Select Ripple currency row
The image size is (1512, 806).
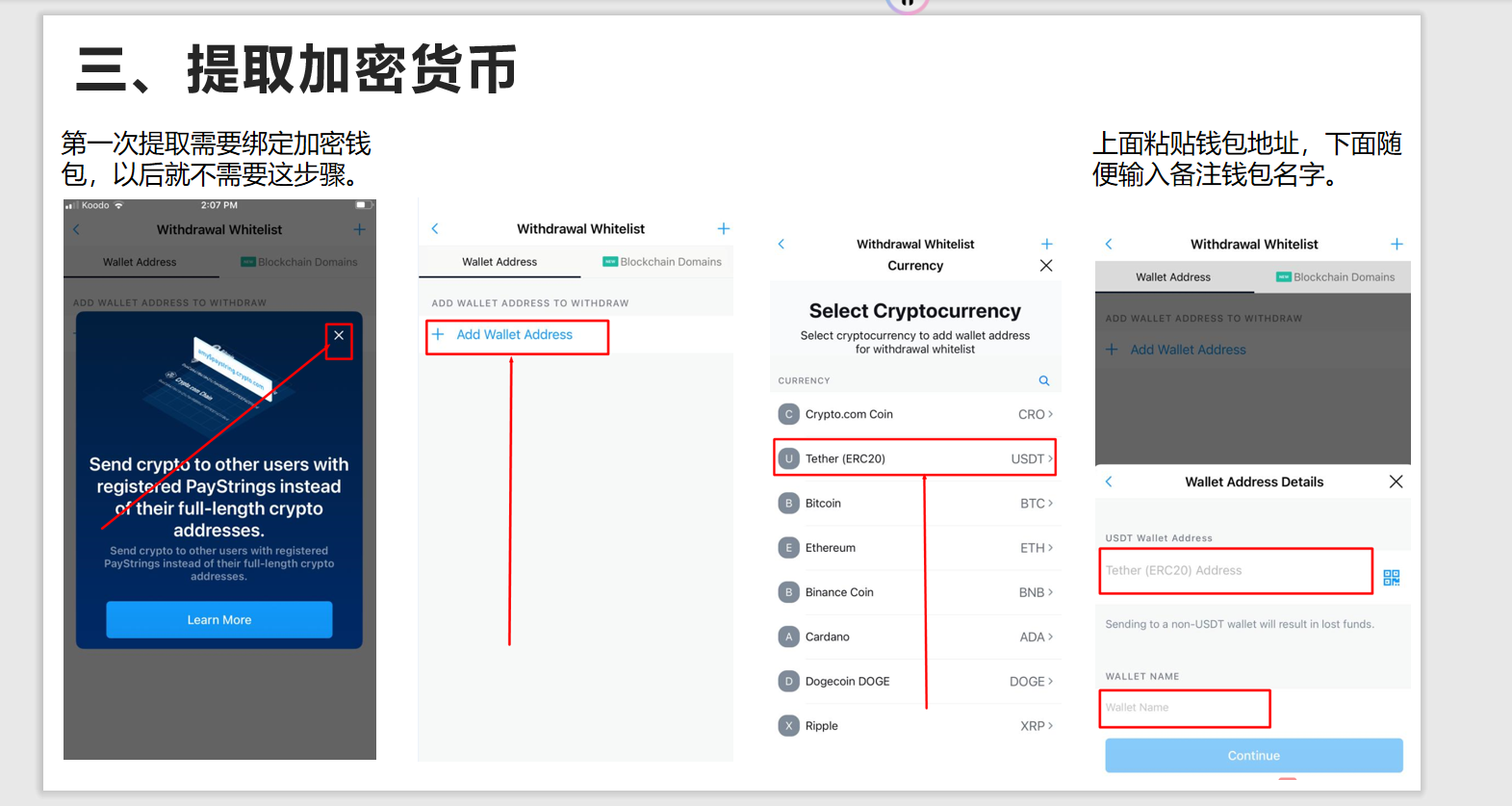tap(915, 726)
